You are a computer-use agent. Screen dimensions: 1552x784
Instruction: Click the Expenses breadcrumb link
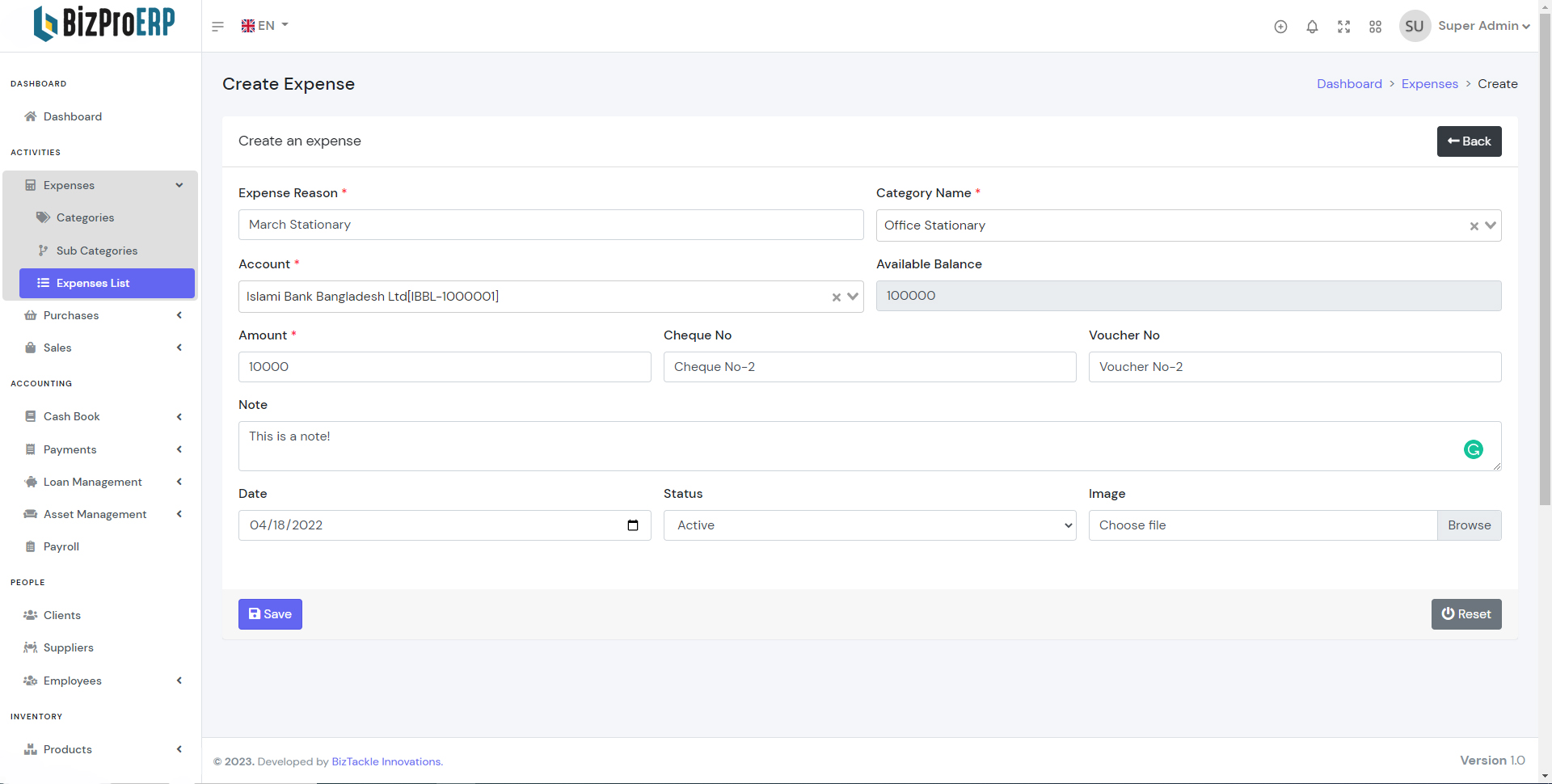1429,84
